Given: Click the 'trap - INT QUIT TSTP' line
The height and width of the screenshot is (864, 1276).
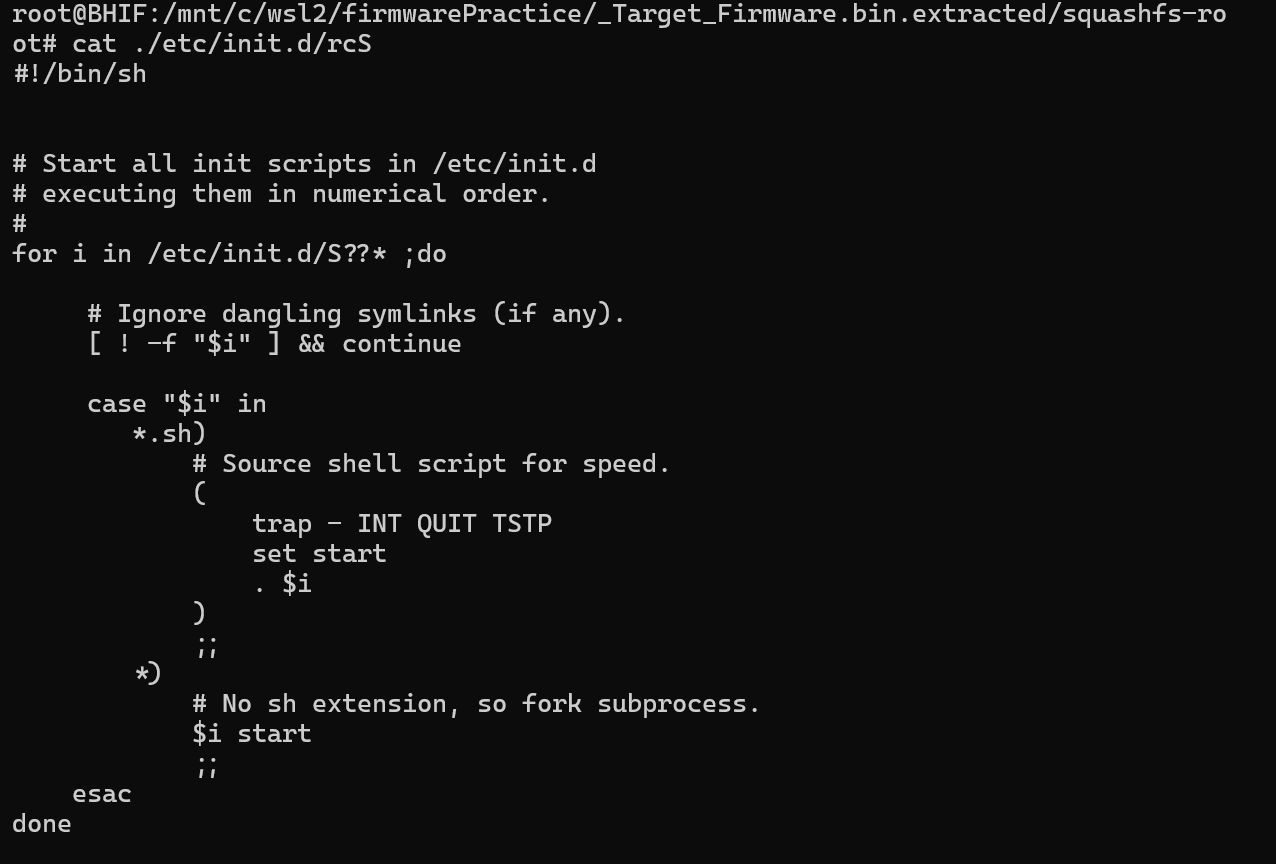Looking at the screenshot, I should click(x=402, y=524).
